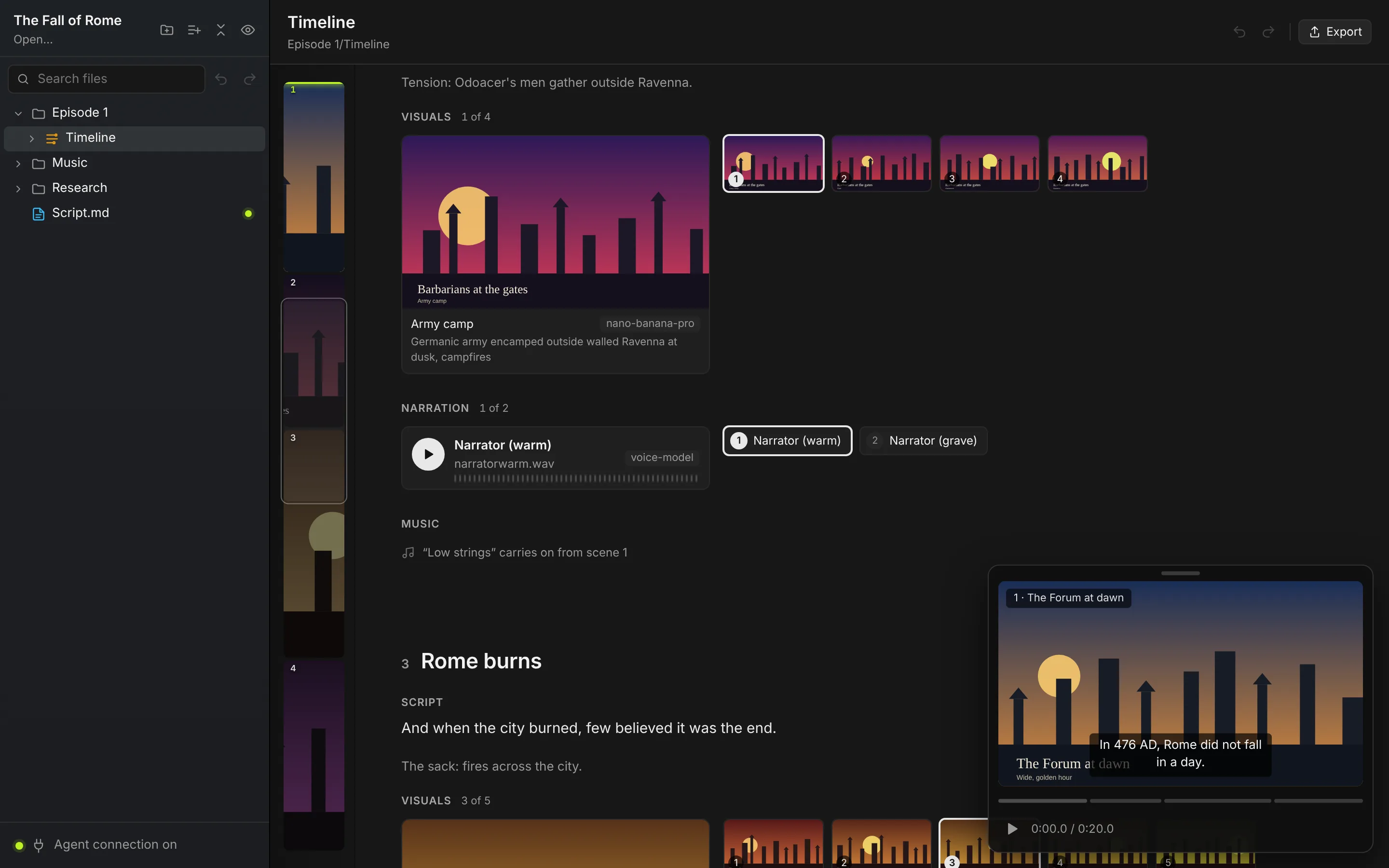Click the redo arrow next to Export
The height and width of the screenshot is (868, 1389).
1268,31
